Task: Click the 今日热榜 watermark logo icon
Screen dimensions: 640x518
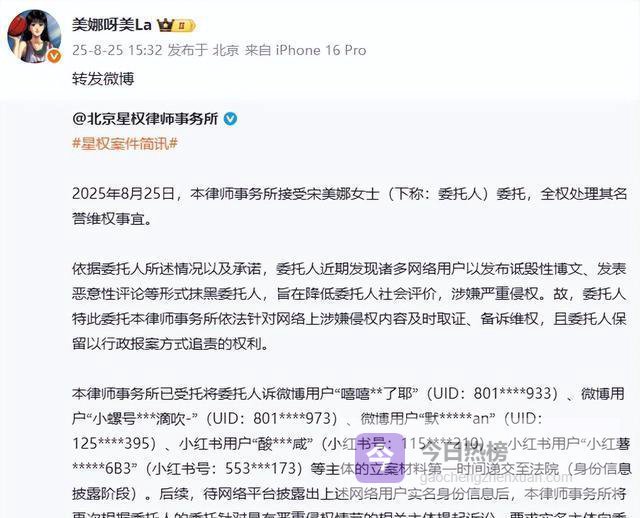Action: (x=379, y=458)
